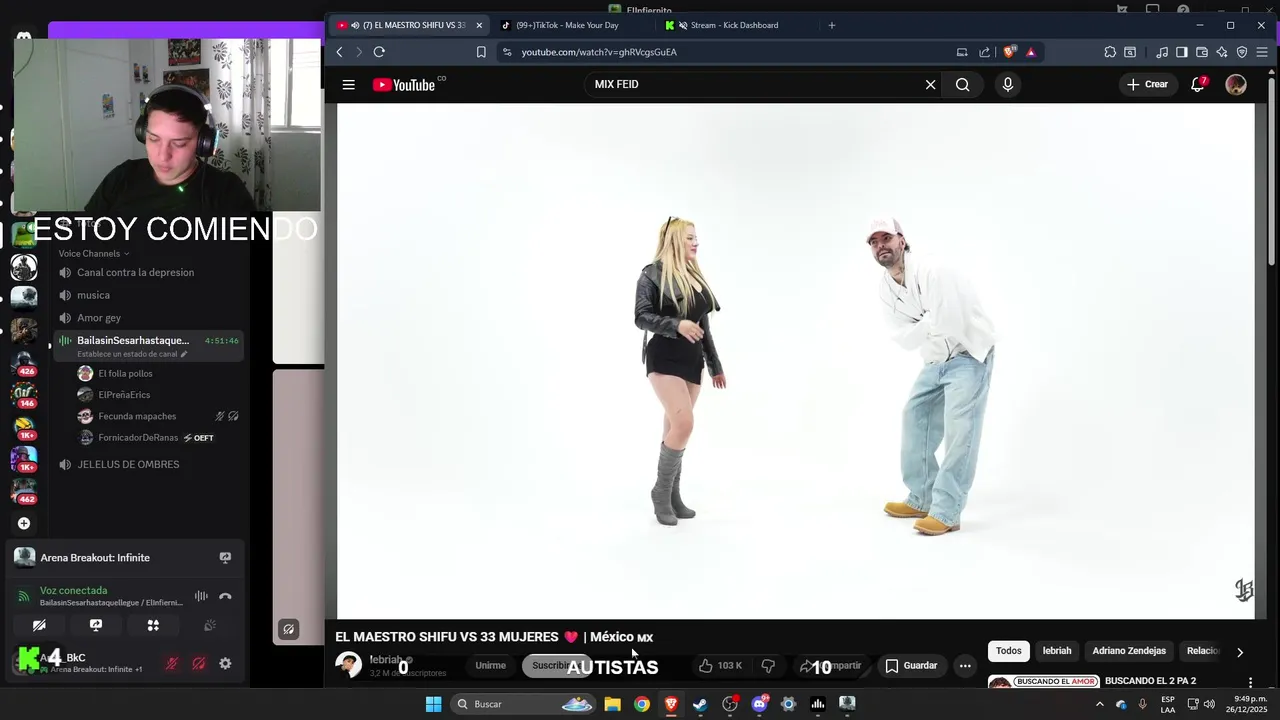Open Windows Start menu
This screenshot has width=1280, height=720.
[x=433, y=704]
